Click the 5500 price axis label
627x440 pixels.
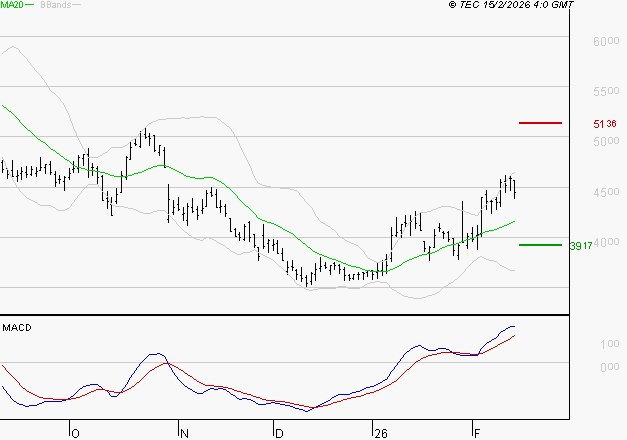(606, 91)
